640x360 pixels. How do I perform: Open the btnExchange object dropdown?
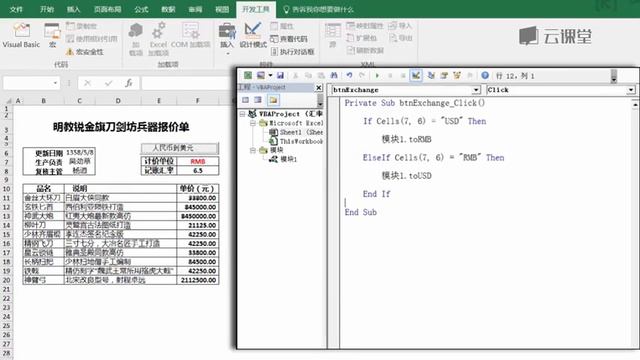[x=476, y=90]
